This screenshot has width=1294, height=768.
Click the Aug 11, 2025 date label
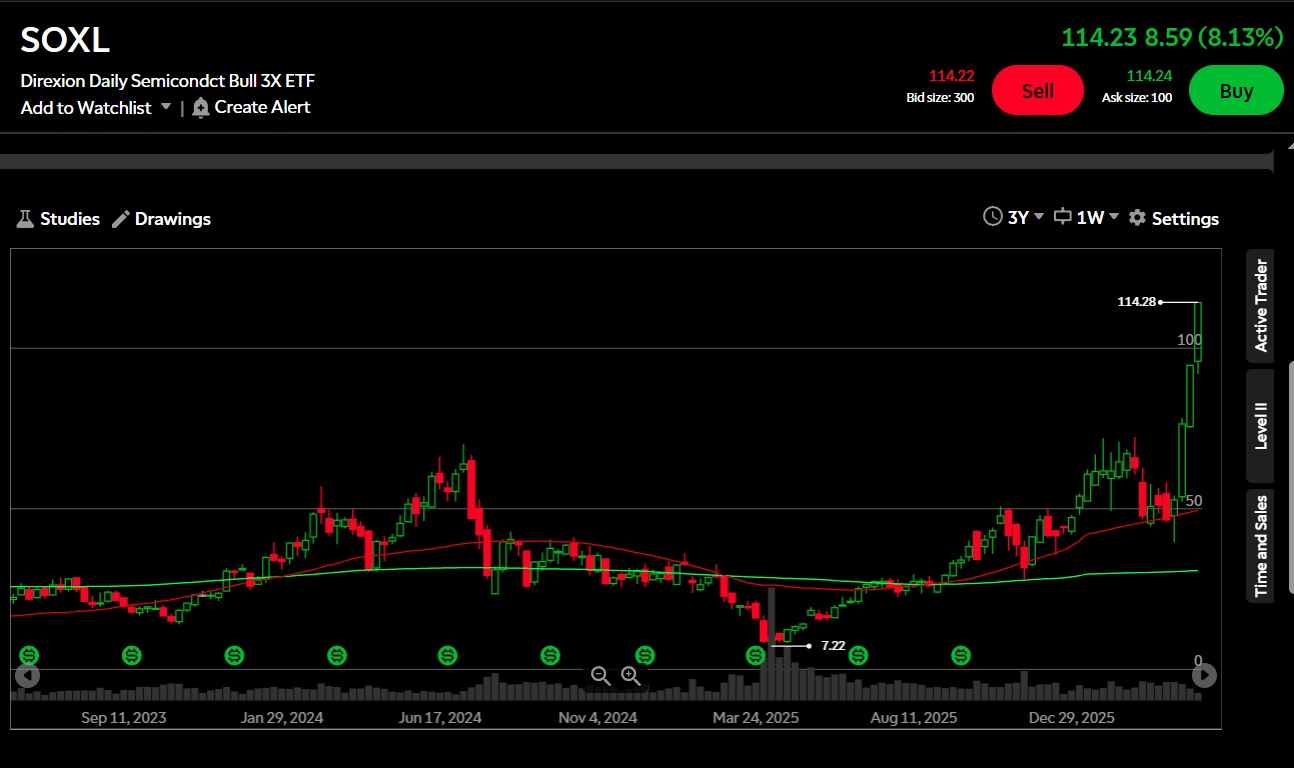914,717
